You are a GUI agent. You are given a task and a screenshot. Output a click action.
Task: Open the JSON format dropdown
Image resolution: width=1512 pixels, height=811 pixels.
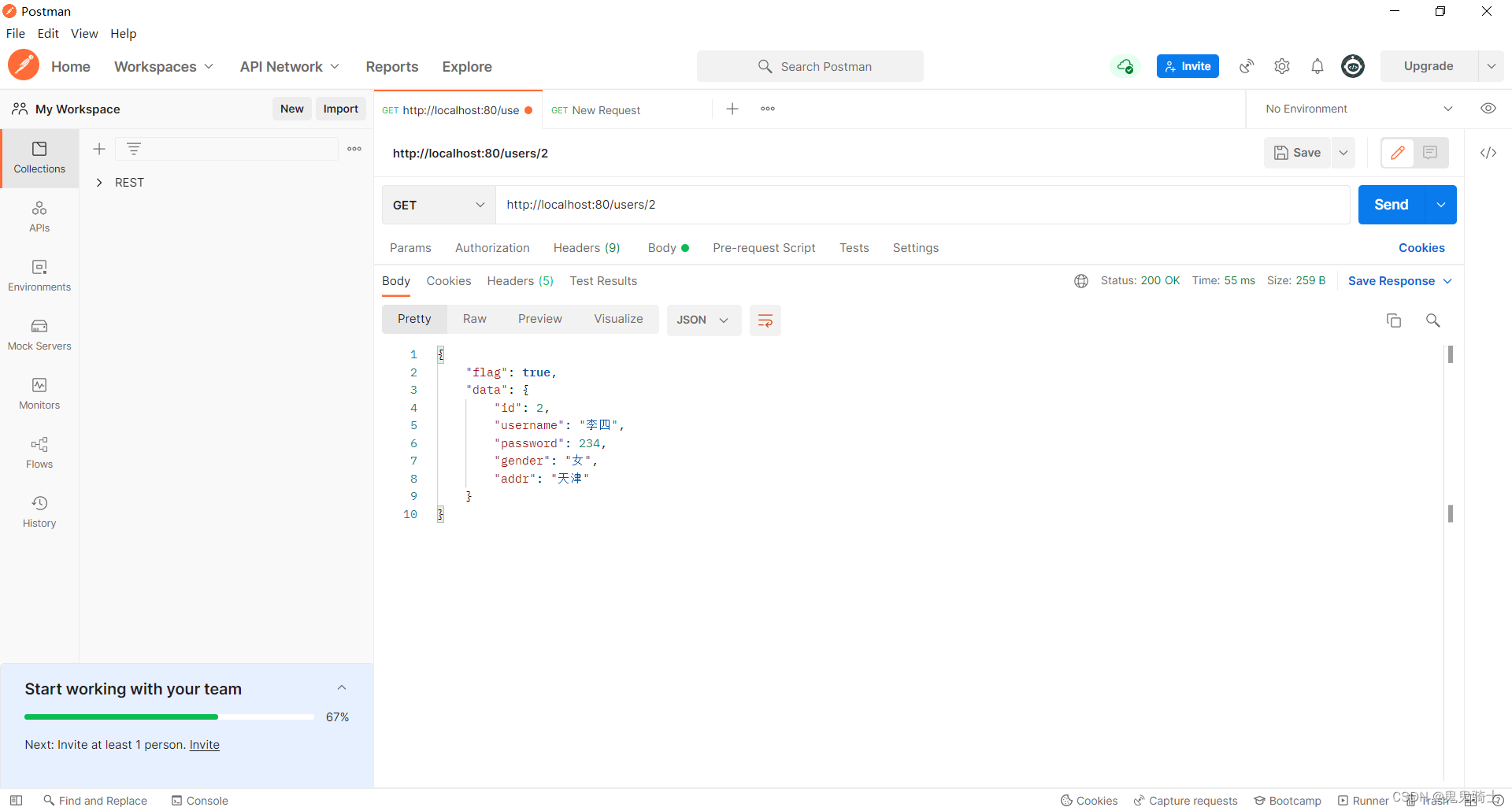click(x=703, y=320)
